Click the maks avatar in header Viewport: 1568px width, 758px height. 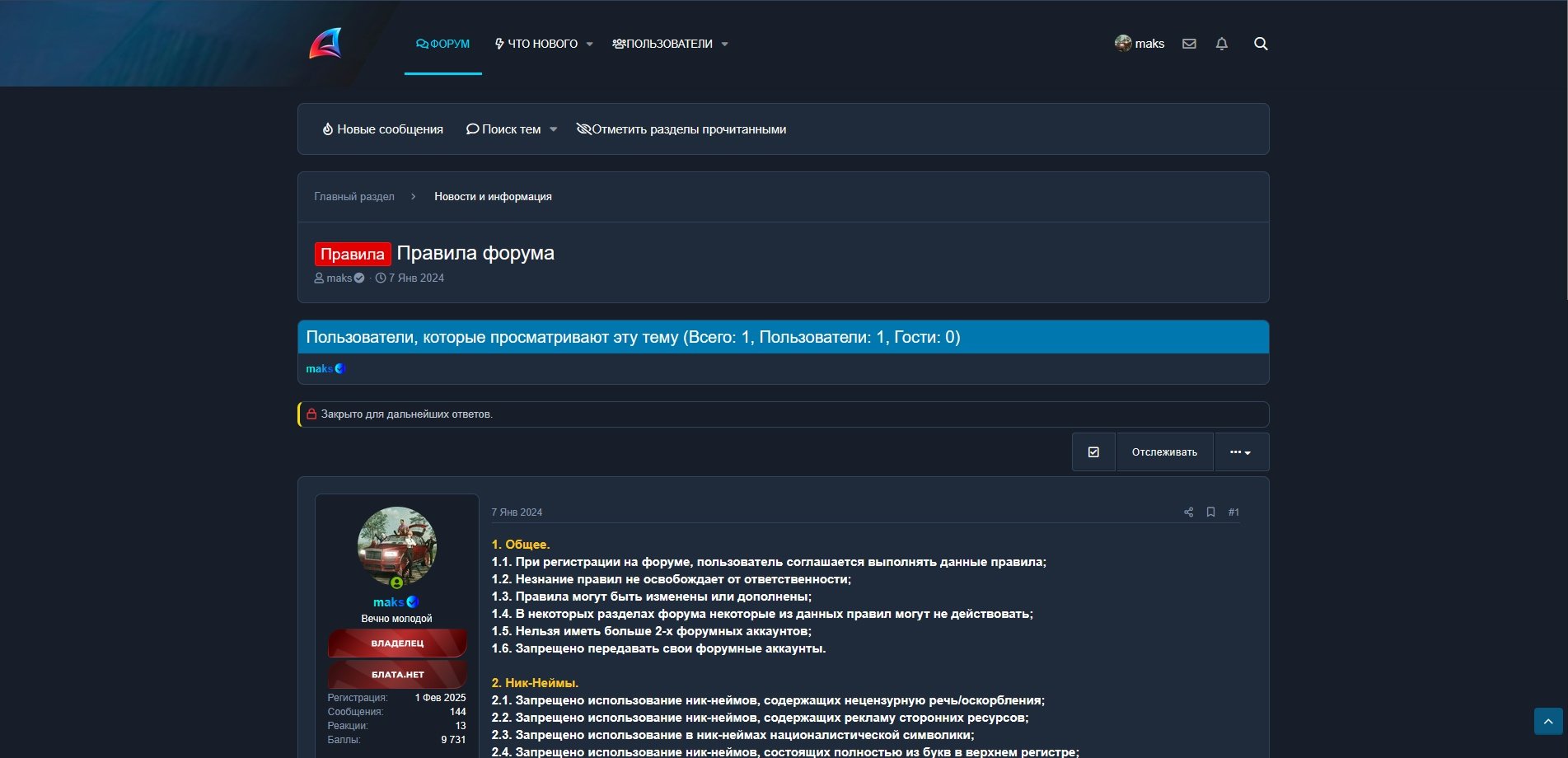[x=1122, y=44]
